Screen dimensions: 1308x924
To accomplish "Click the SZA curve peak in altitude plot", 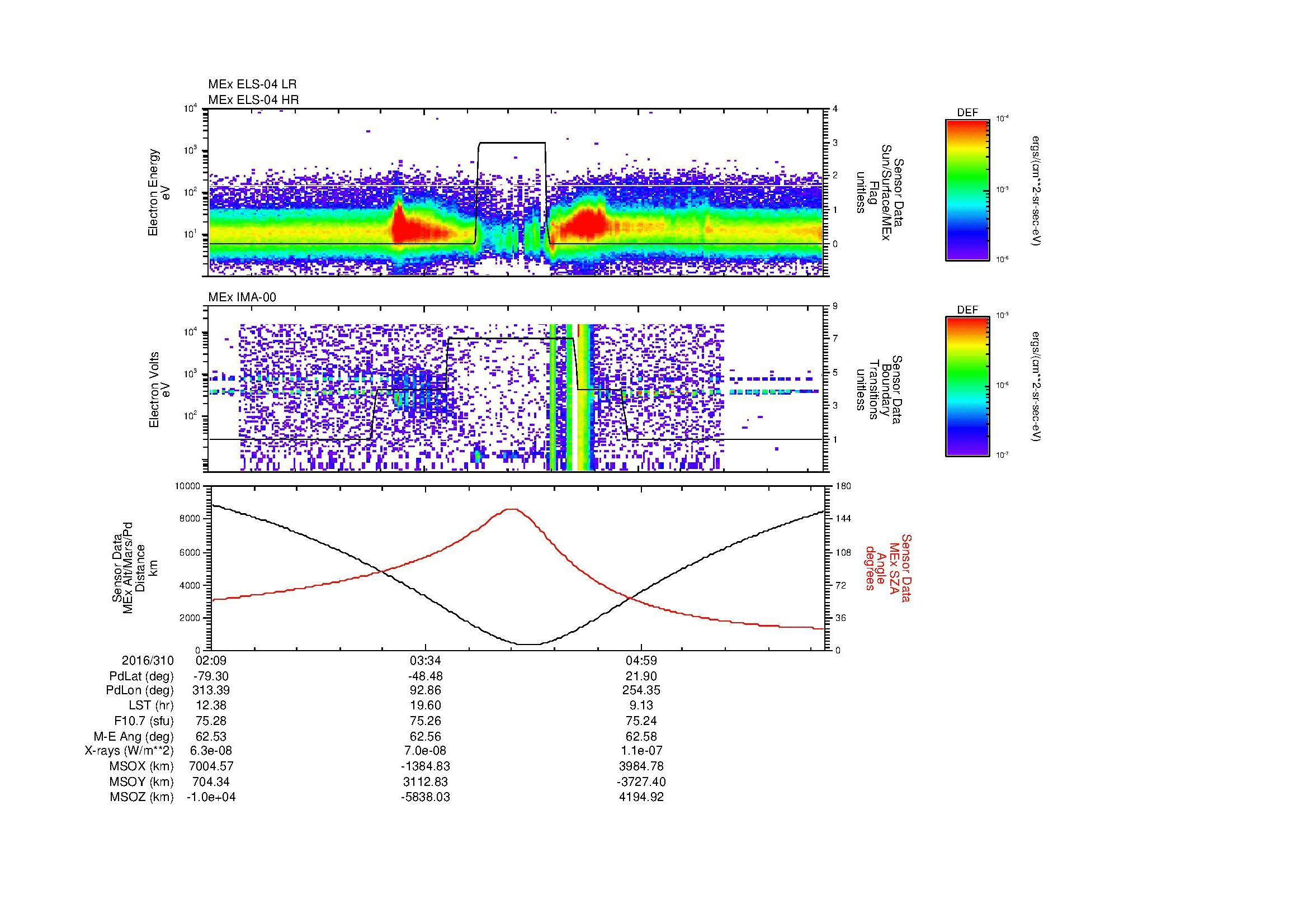I will [512, 510].
